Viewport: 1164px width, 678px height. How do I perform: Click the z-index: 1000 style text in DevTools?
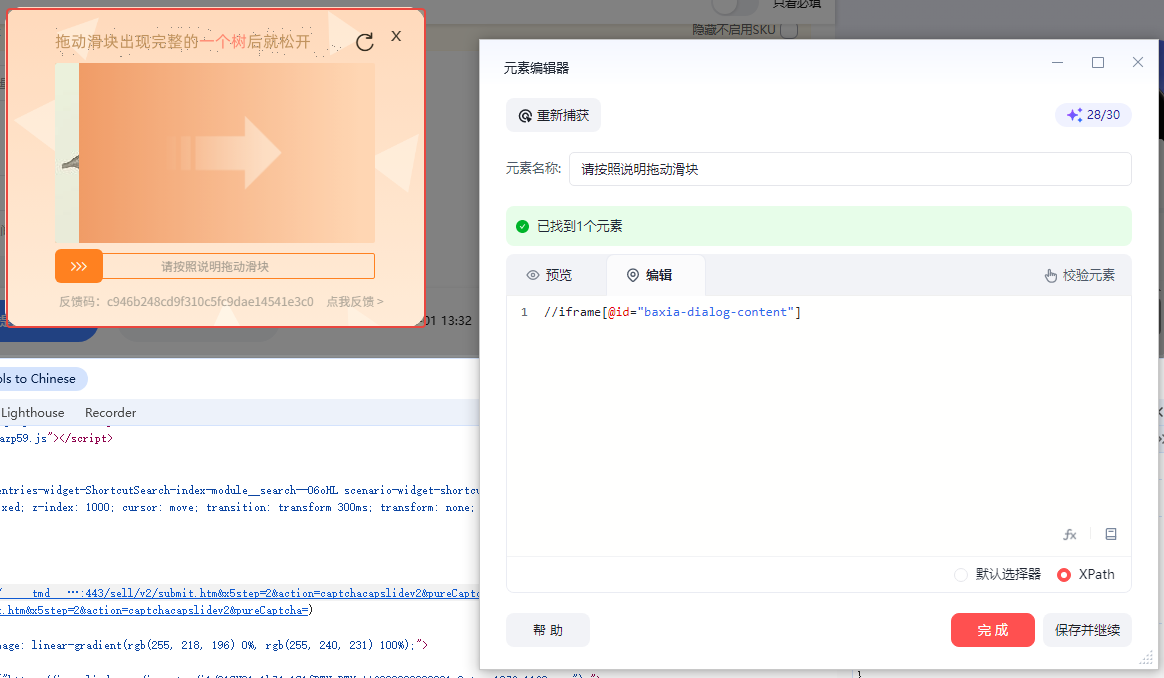coord(71,507)
